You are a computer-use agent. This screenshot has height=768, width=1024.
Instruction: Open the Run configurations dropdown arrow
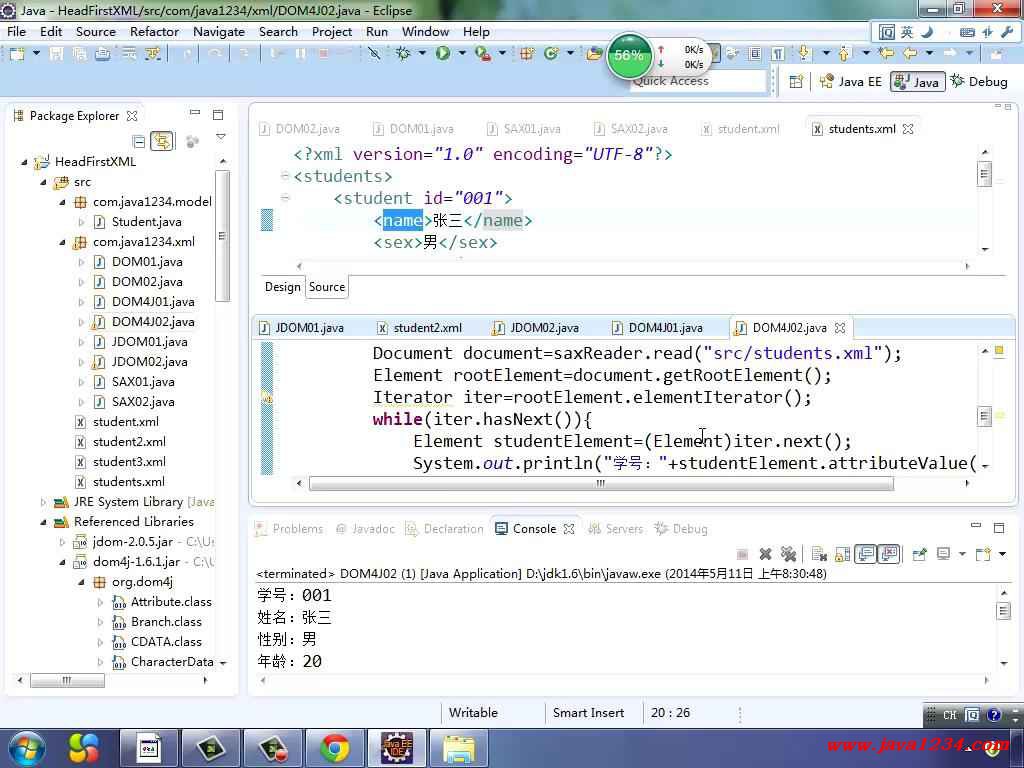coord(462,54)
